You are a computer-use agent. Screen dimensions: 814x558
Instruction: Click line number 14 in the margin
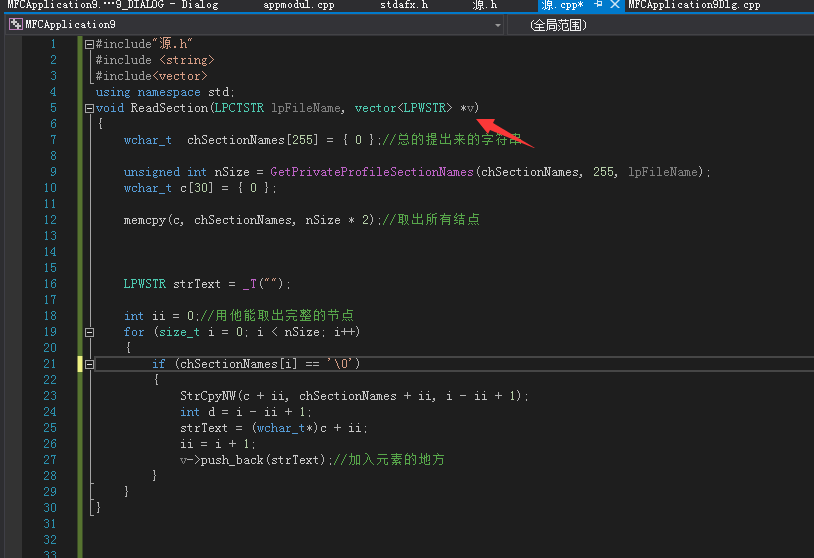[50, 252]
